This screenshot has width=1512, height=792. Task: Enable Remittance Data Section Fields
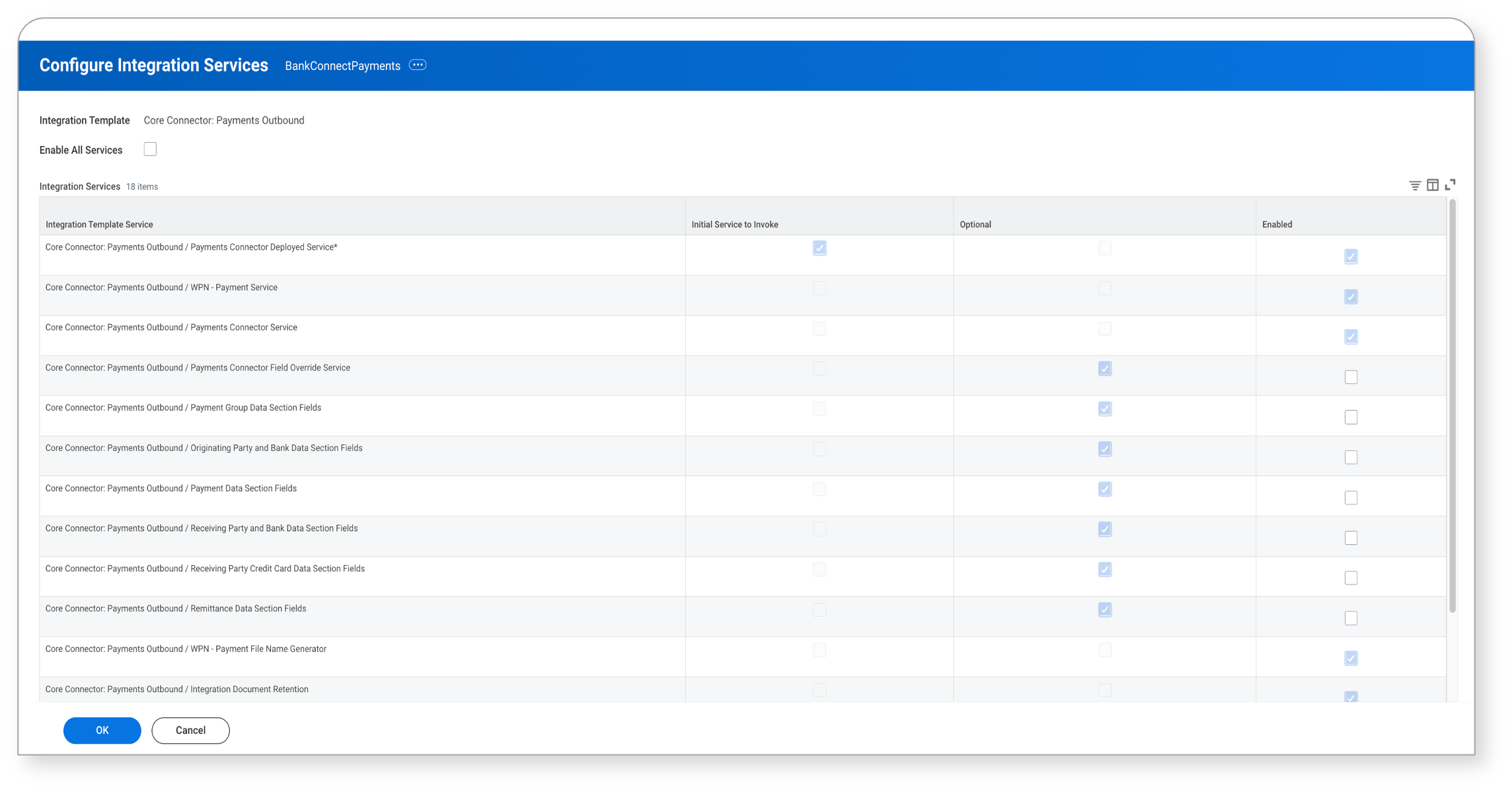tap(1351, 618)
